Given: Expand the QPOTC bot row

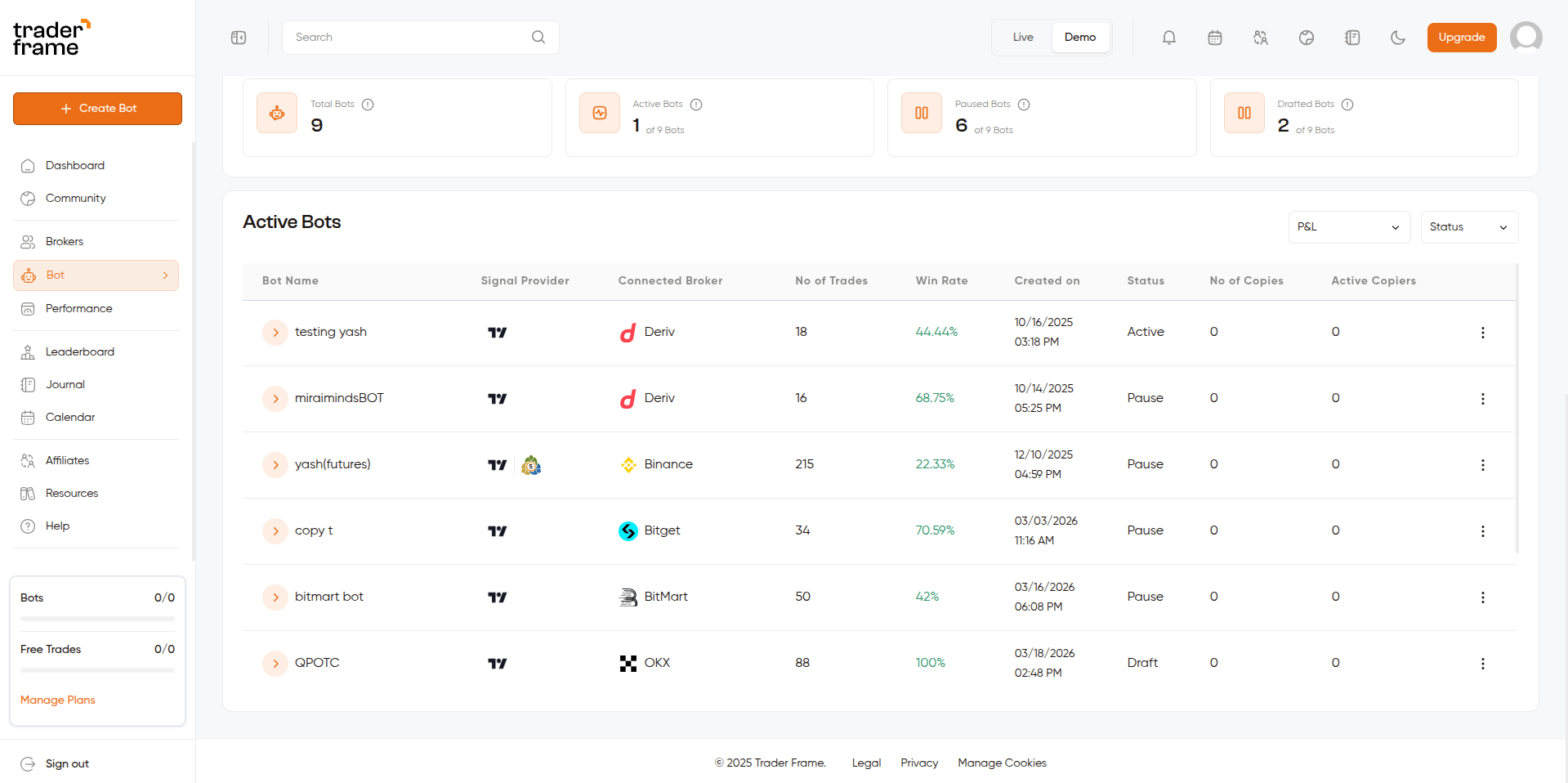Looking at the screenshot, I should click(x=275, y=664).
